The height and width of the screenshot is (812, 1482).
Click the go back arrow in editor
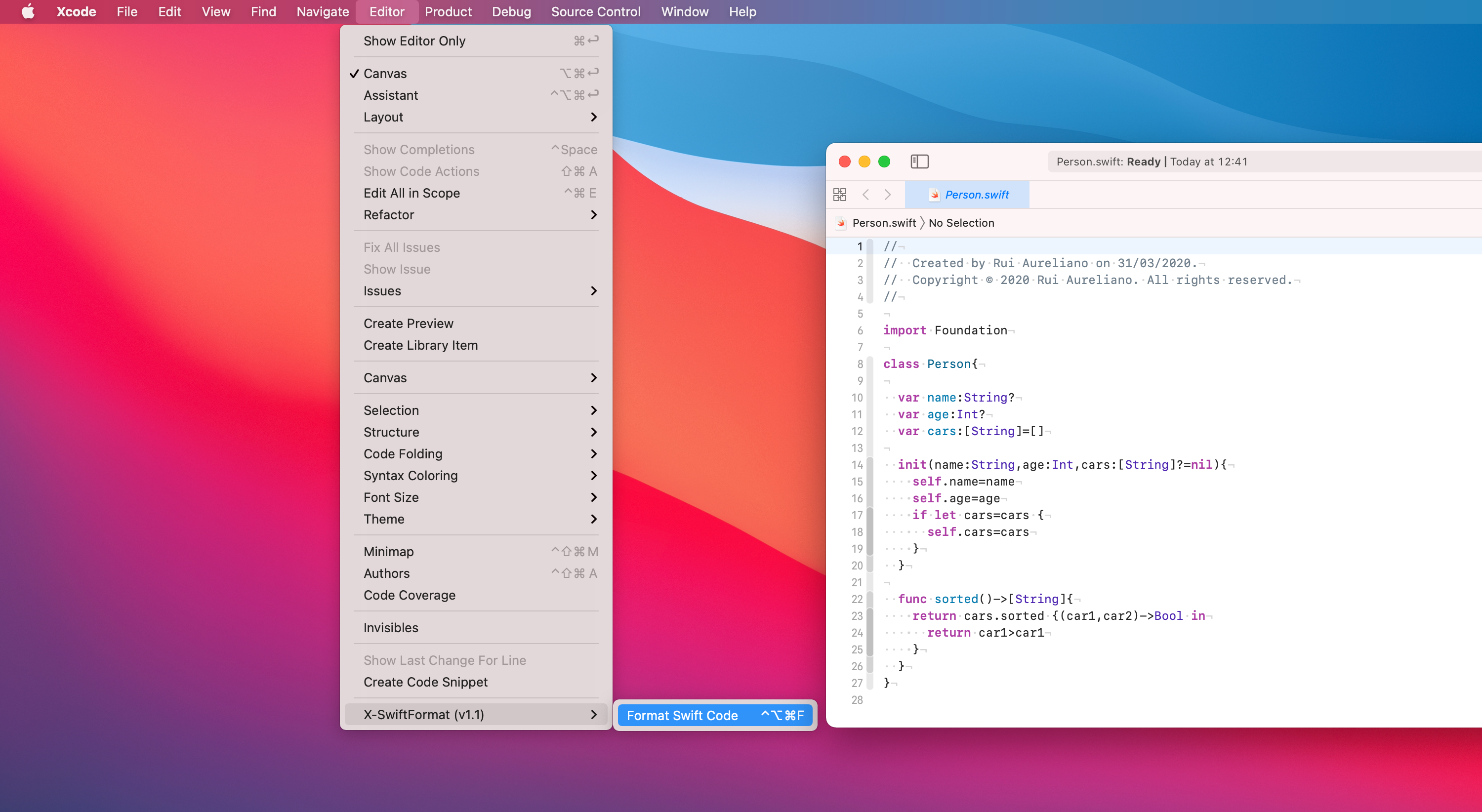click(866, 195)
